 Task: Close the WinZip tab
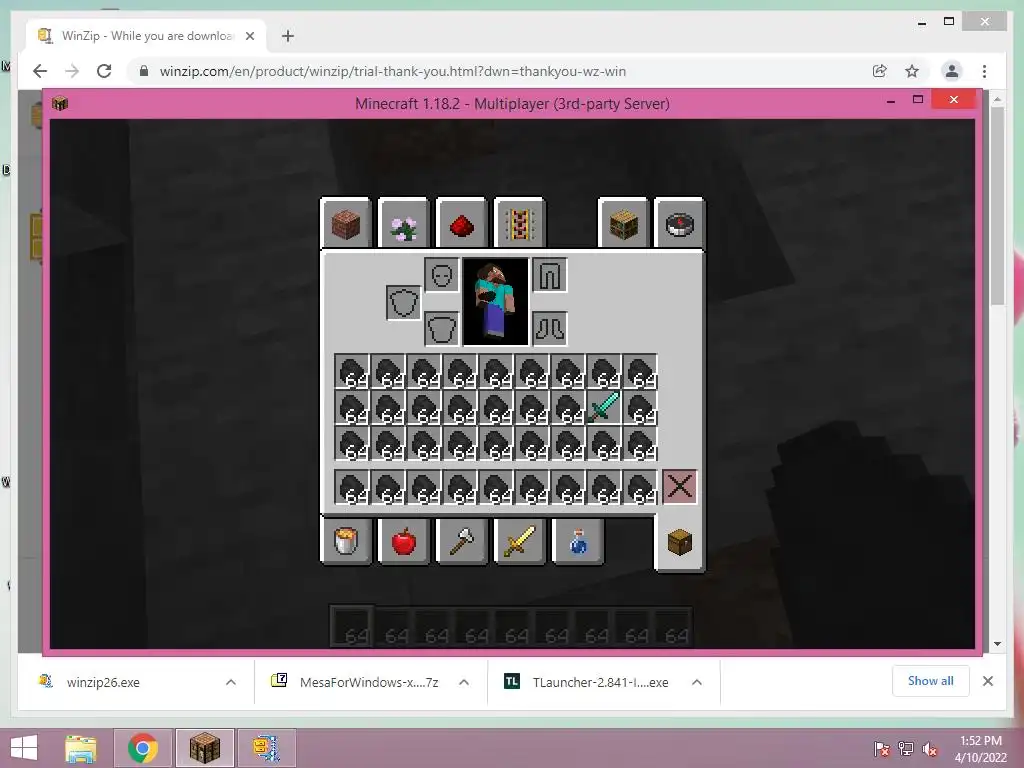249,36
